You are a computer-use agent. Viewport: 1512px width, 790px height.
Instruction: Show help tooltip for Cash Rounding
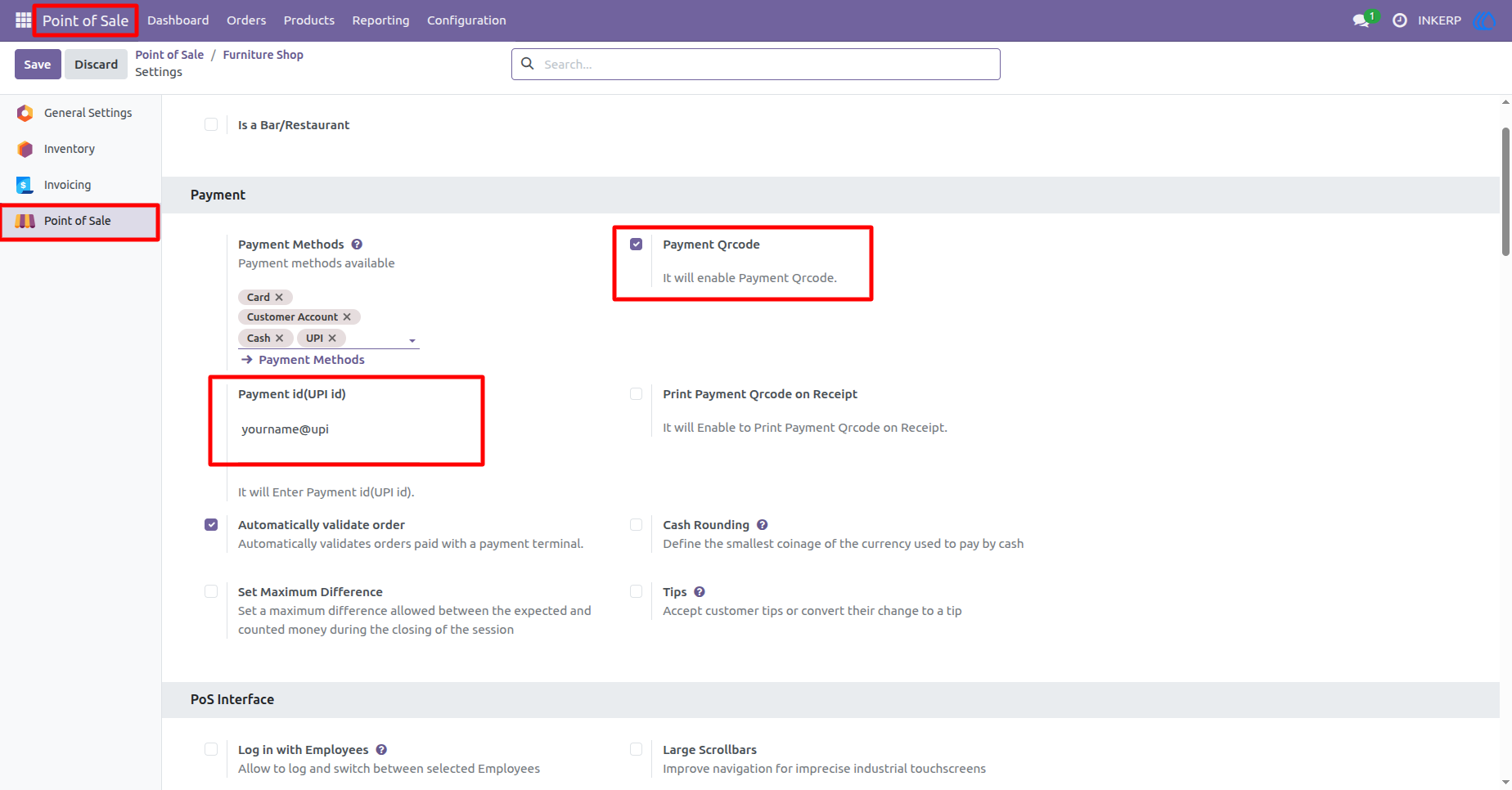click(762, 525)
